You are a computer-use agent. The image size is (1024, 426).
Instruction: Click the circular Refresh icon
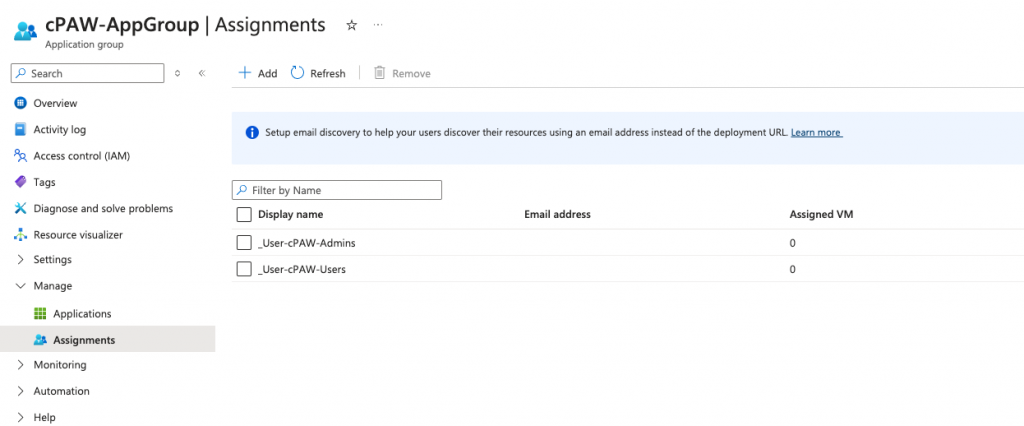(x=297, y=73)
